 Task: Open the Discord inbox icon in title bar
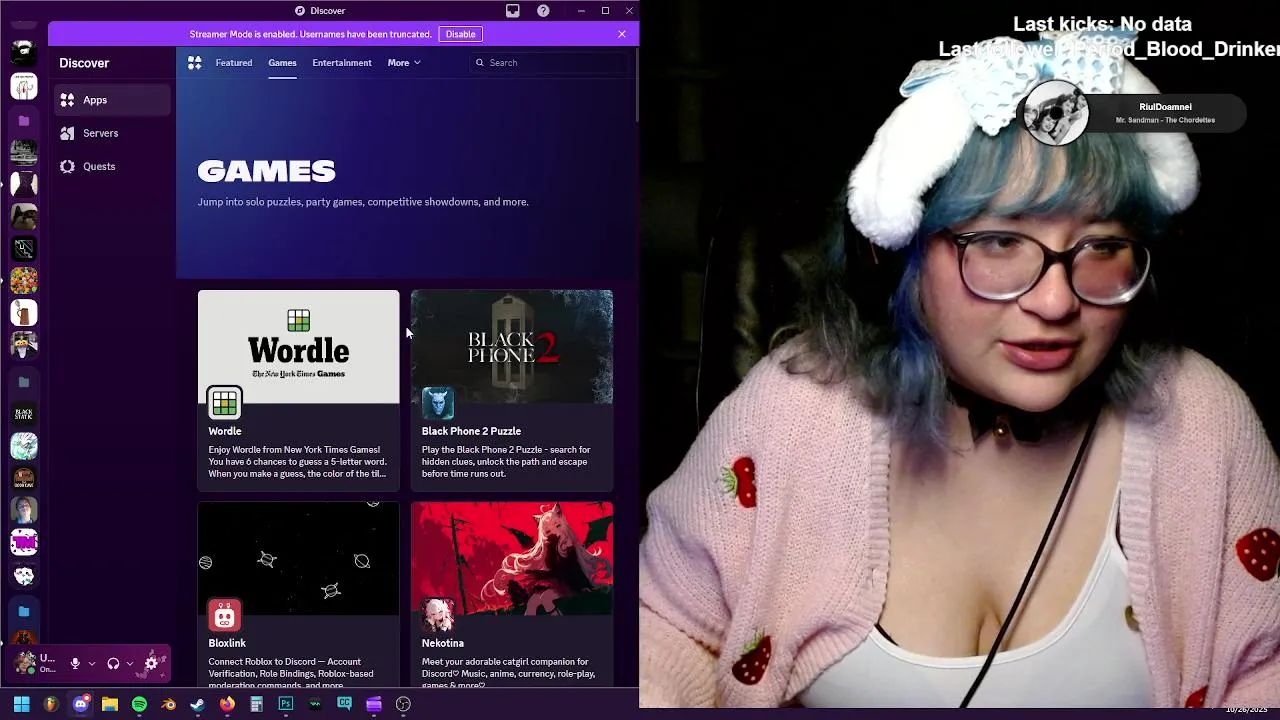point(513,11)
